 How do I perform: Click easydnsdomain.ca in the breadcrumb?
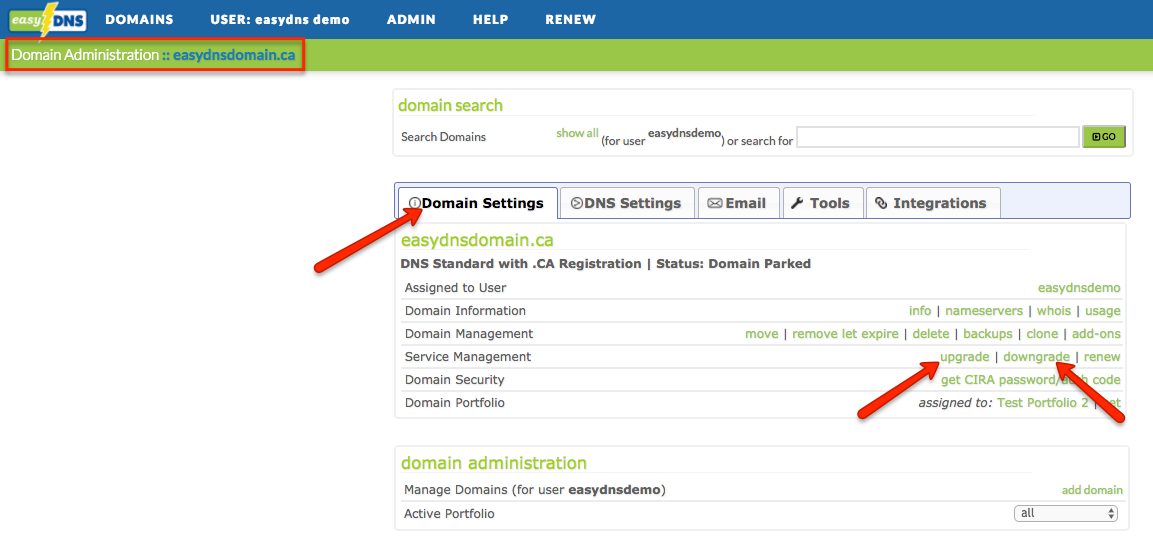click(234, 55)
